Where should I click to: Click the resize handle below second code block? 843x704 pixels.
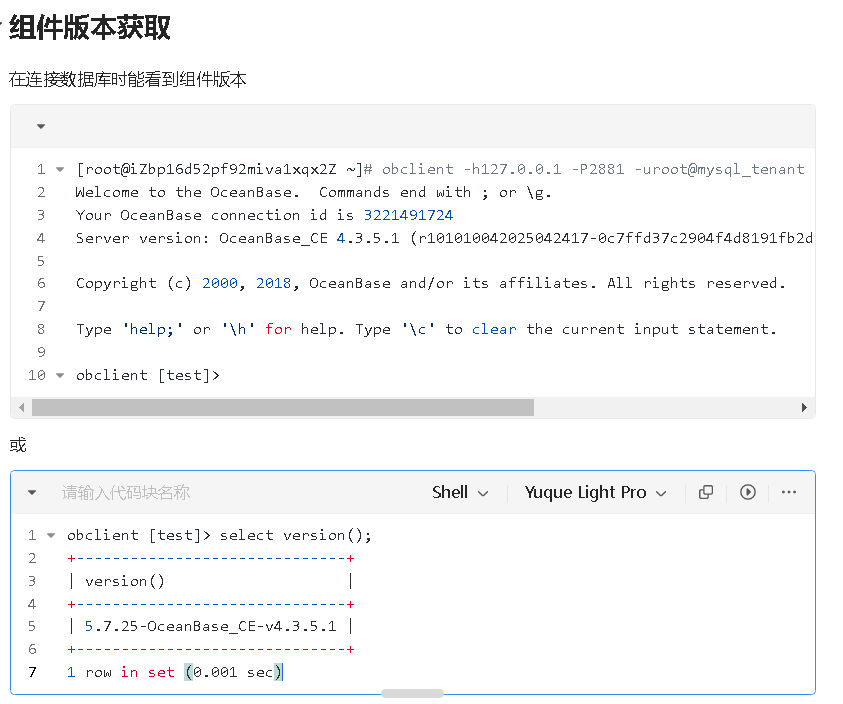[412, 693]
